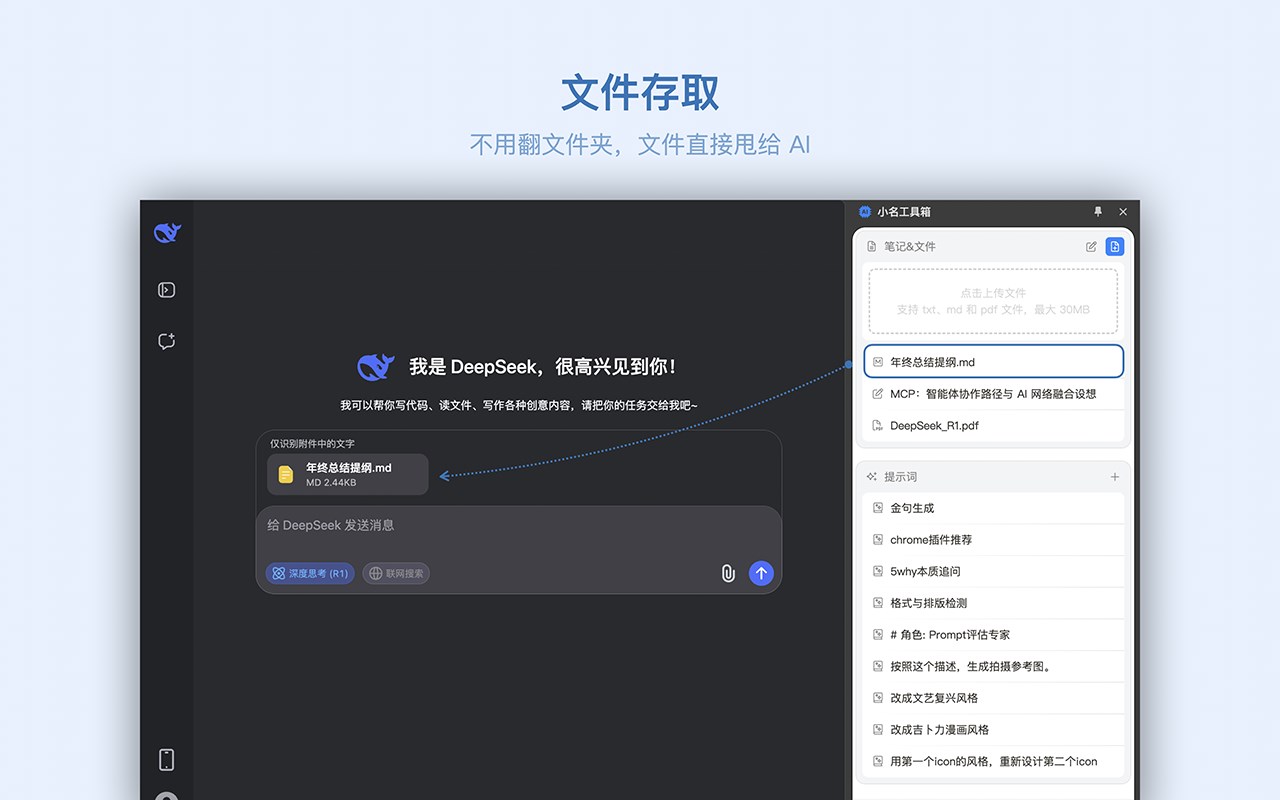Click the 小名工具箱 logo icon

(865, 212)
